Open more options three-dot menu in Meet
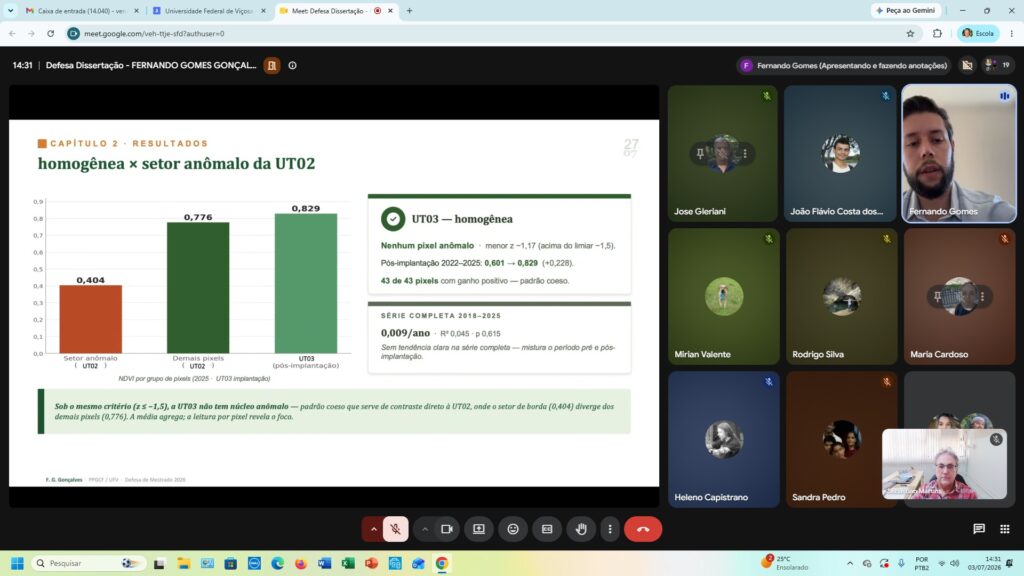The image size is (1024, 576). [610, 529]
